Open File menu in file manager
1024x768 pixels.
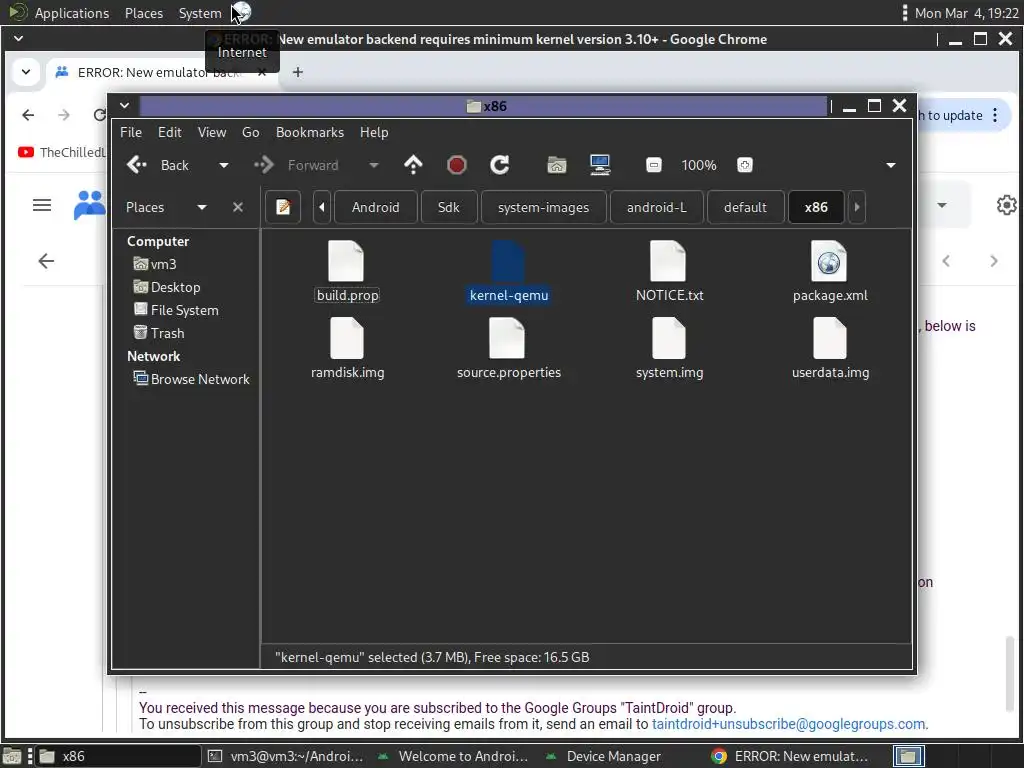coord(131,132)
